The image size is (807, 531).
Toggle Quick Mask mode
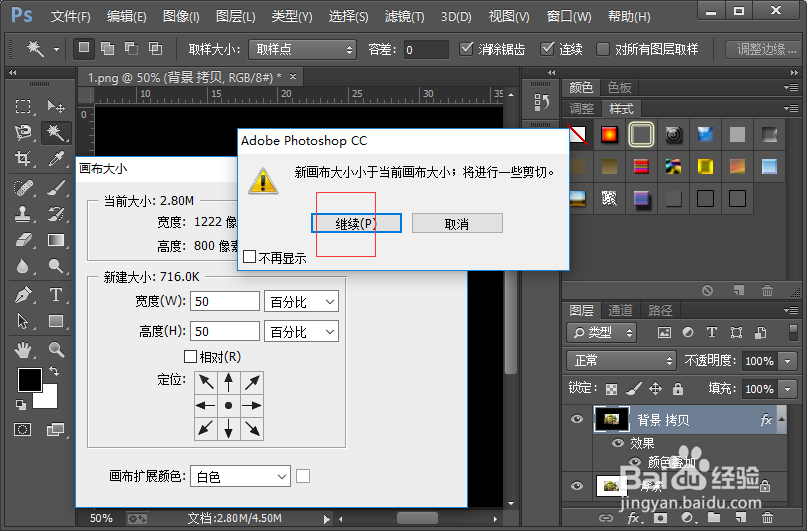pyautogui.click(x=23, y=430)
